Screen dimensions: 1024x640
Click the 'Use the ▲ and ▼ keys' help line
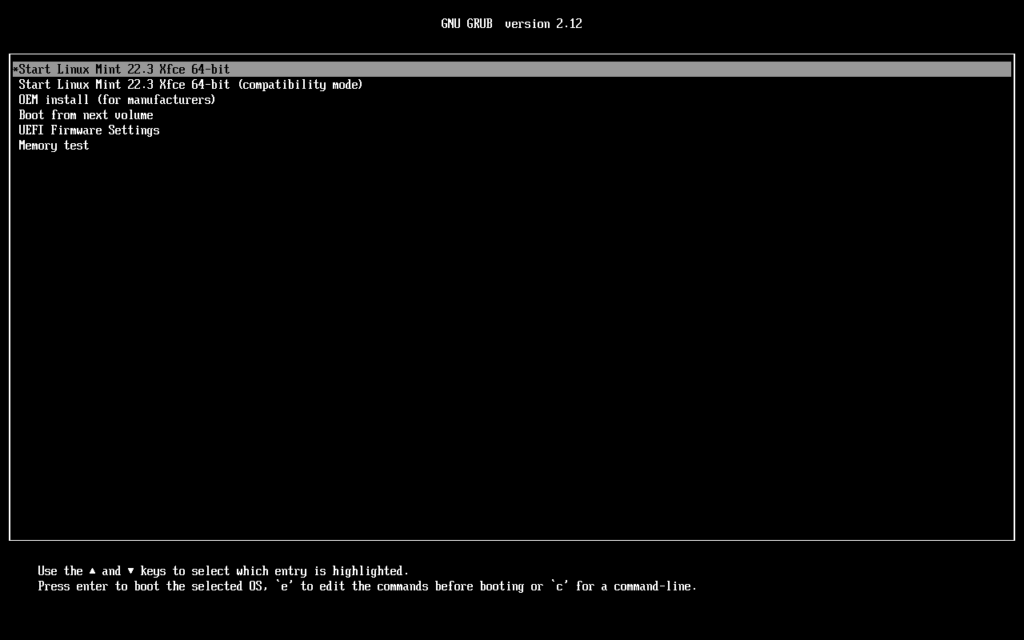[223, 571]
